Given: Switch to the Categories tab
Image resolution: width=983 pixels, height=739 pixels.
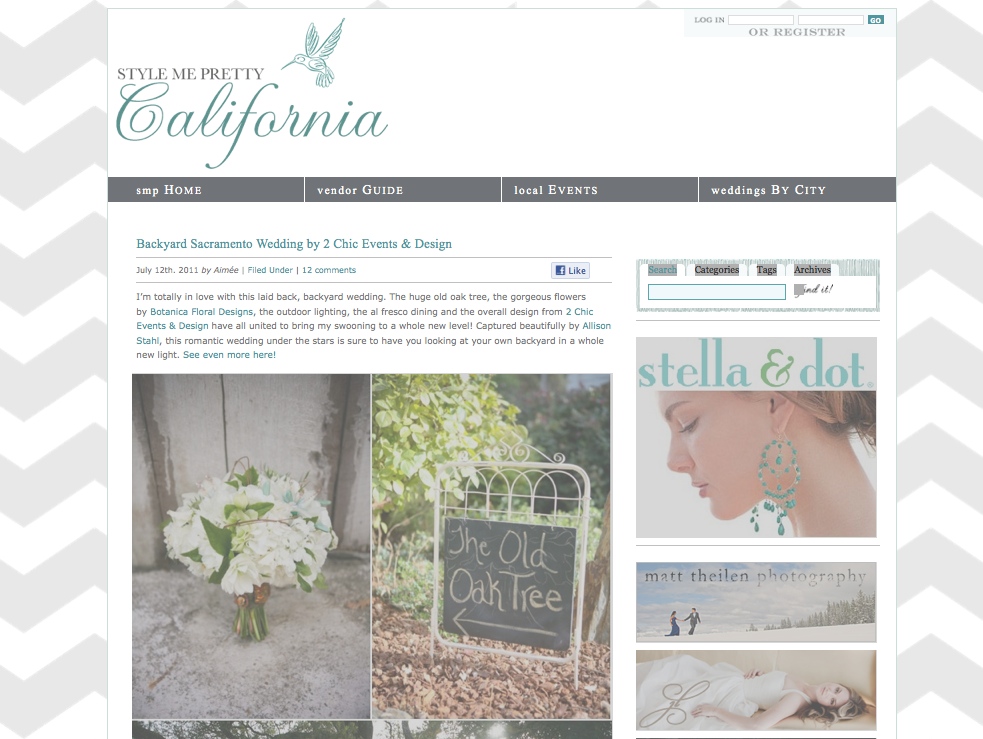Looking at the screenshot, I should pyautogui.click(x=717, y=270).
